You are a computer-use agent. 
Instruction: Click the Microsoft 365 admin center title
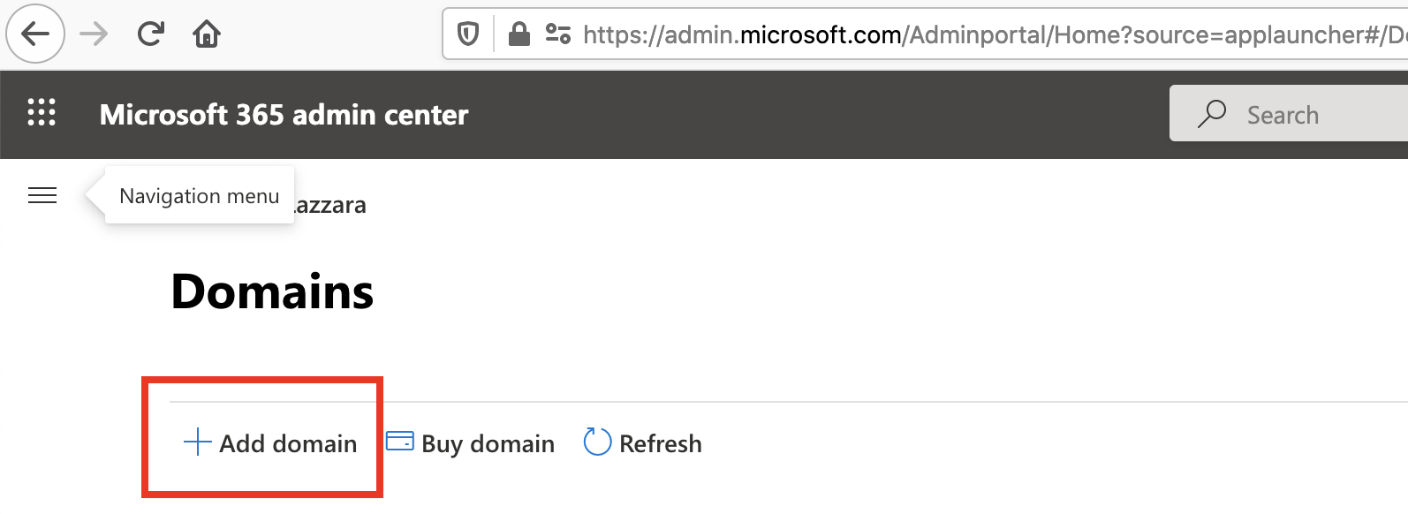point(283,115)
